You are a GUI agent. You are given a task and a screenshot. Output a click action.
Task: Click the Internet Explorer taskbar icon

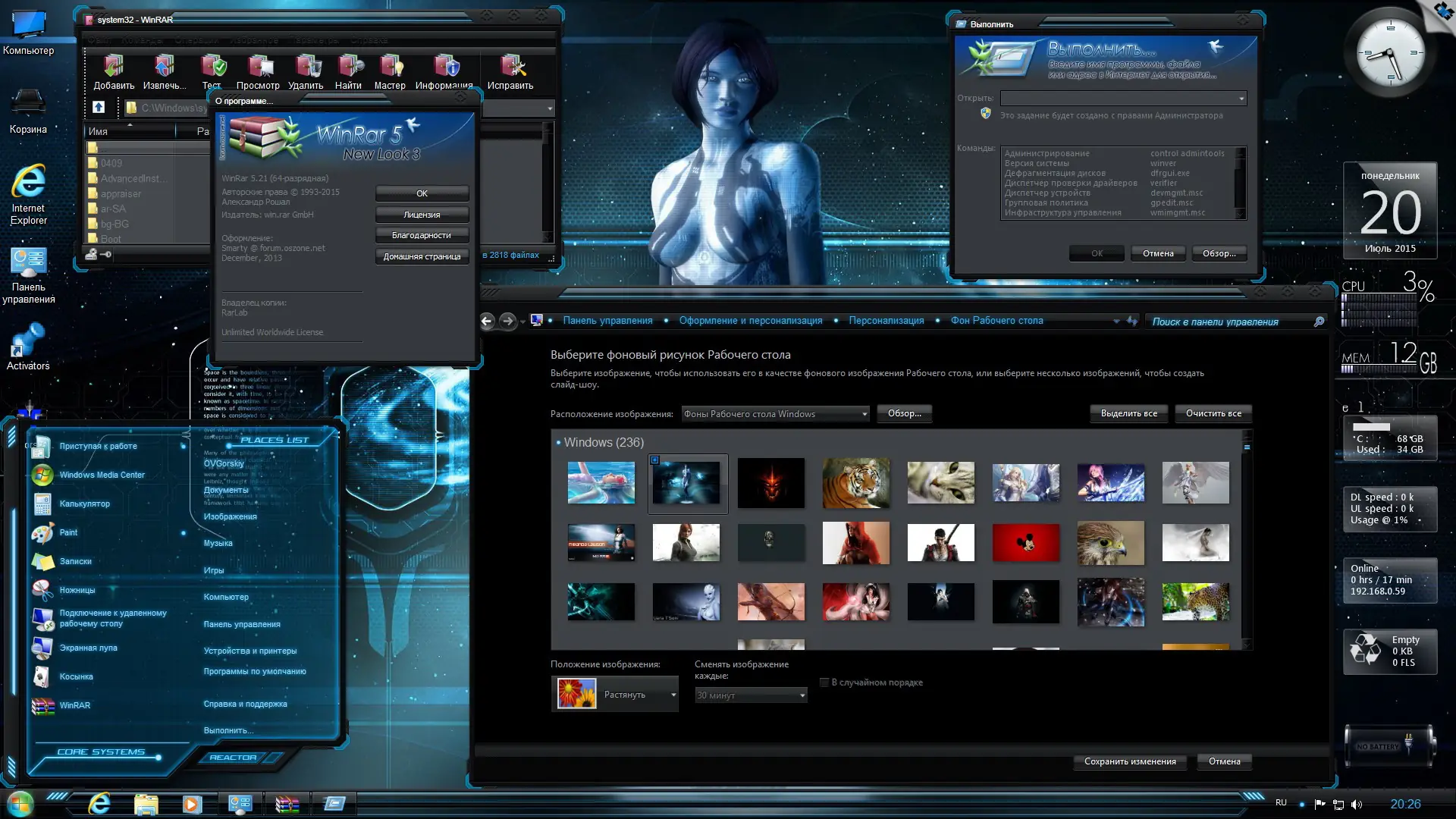click(99, 803)
